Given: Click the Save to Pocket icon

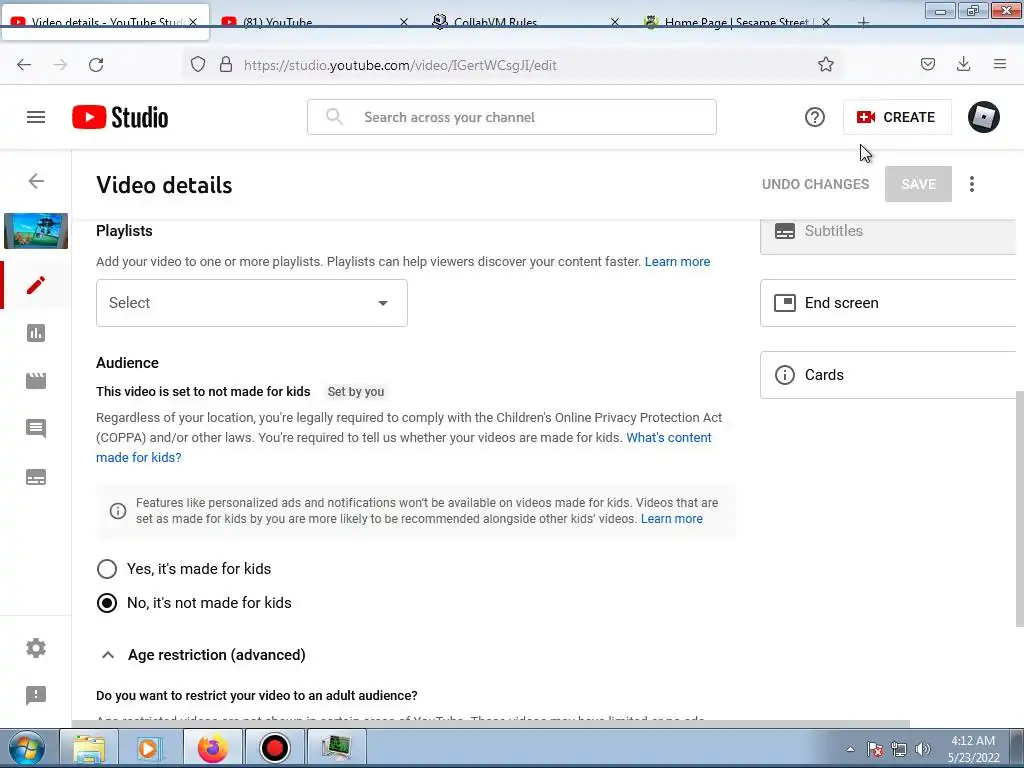Looking at the screenshot, I should (928, 65).
